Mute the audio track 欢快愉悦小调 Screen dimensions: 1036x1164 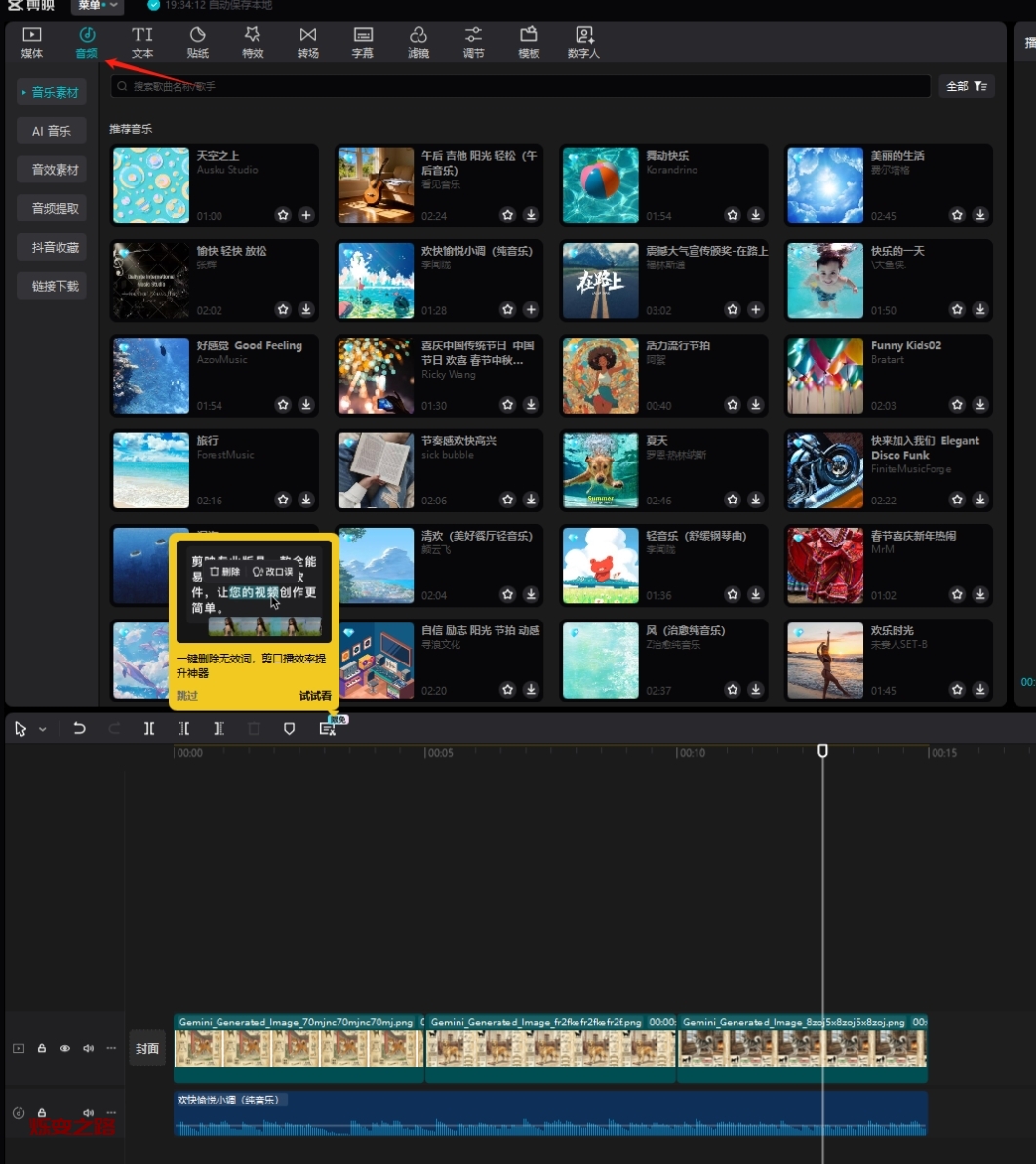(x=89, y=1113)
